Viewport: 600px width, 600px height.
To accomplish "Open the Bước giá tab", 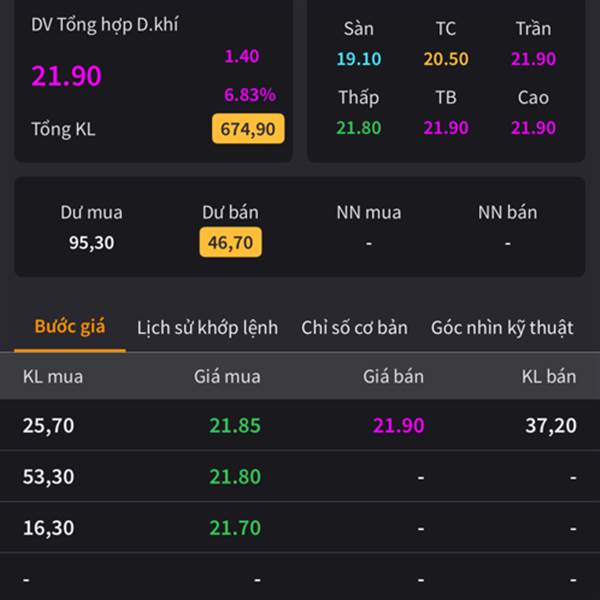I will [70, 327].
